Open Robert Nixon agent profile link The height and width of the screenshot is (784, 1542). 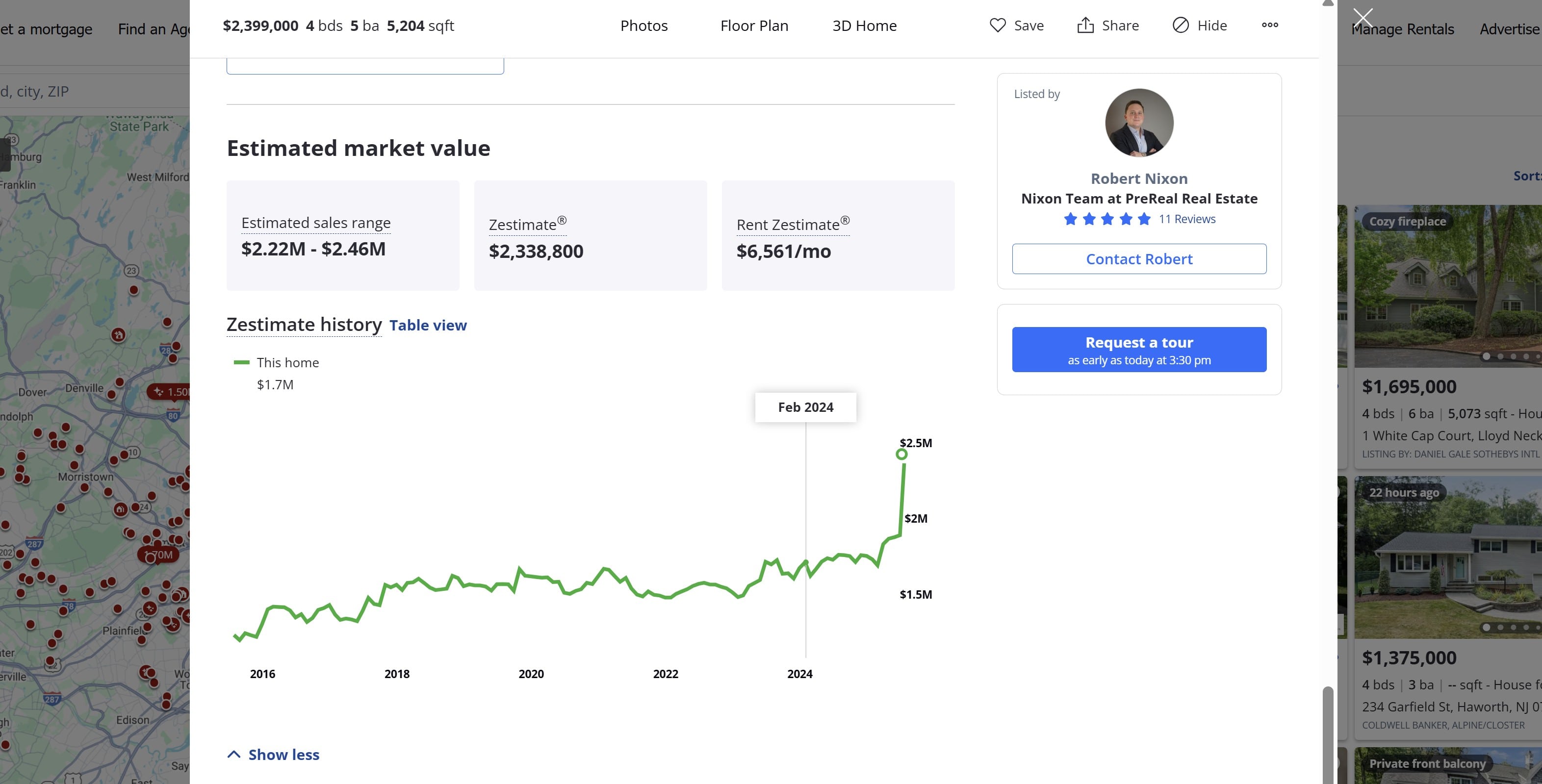(1139, 178)
